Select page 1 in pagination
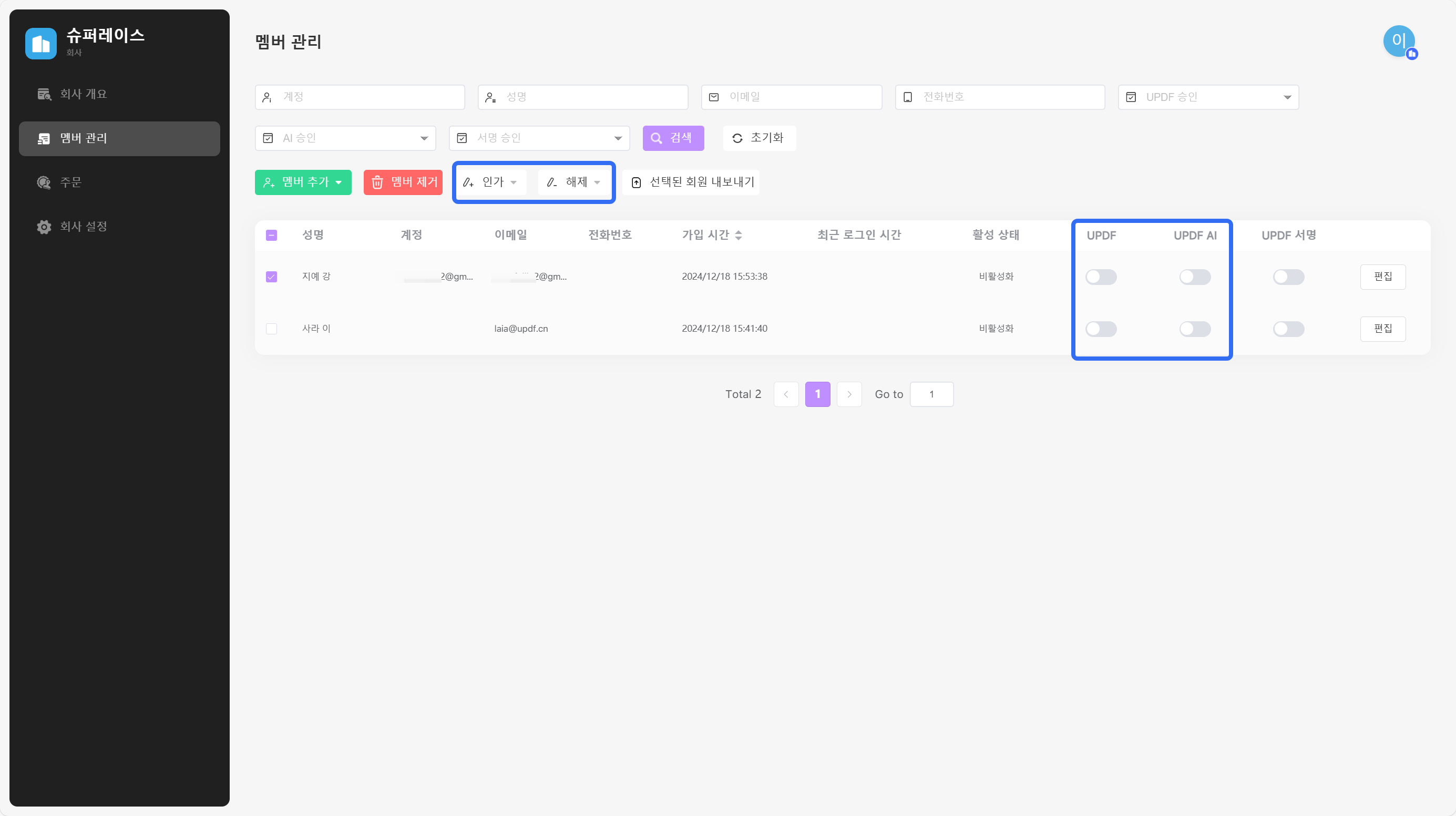The width and height of the screenshot is (1456, 816). (817, 394)
